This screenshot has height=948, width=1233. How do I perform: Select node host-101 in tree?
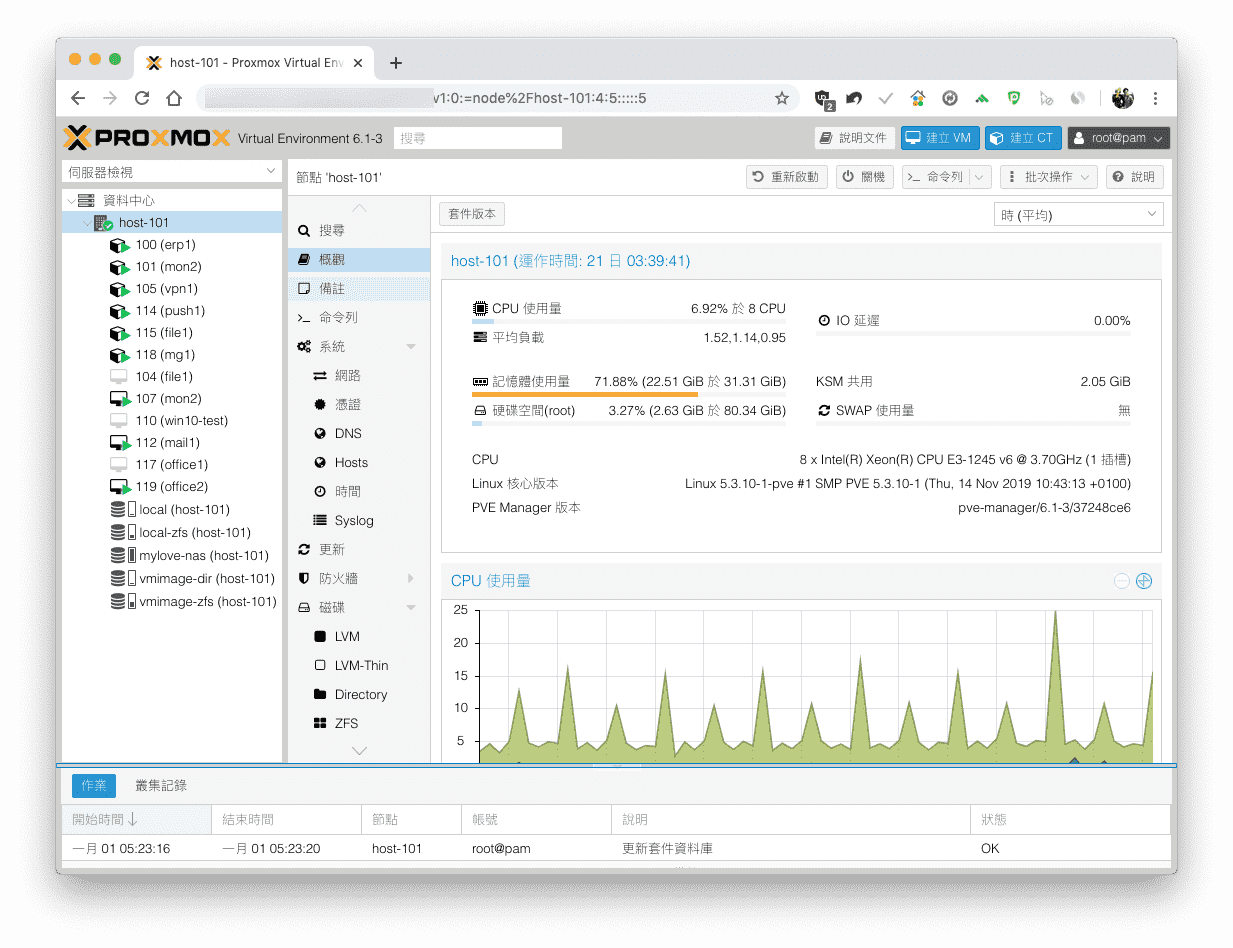click(143, 223)
